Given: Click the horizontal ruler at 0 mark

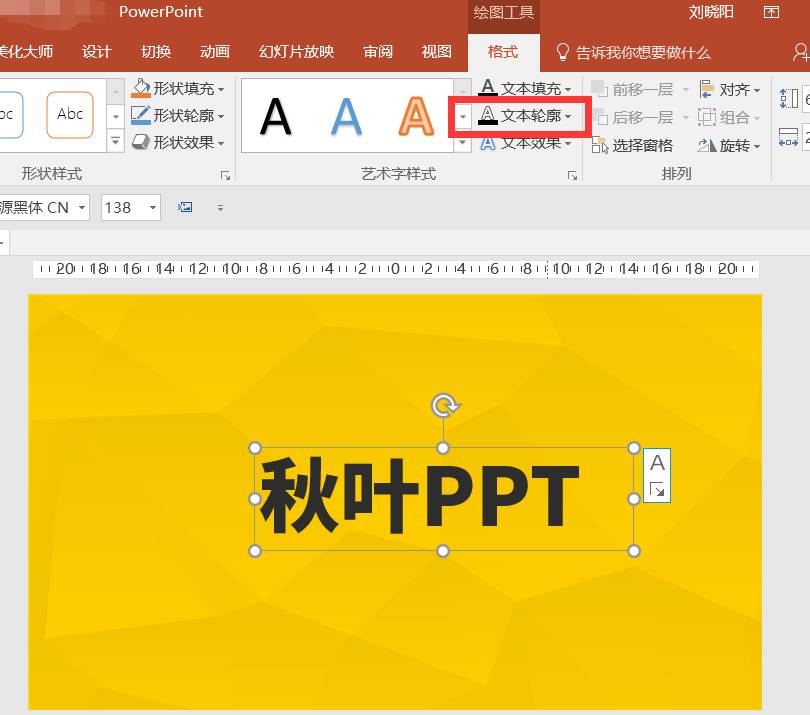Looking at the screenshot, I should [395, 269].
